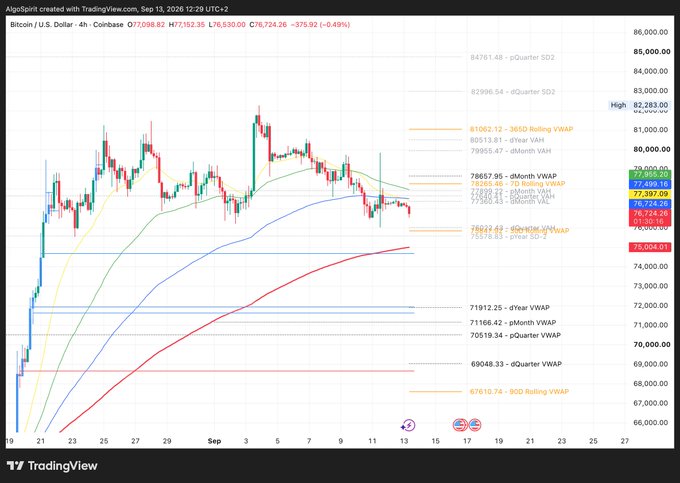Click the purple lightning event icon
Screen dimensions: 680x483
pos(408,425)
